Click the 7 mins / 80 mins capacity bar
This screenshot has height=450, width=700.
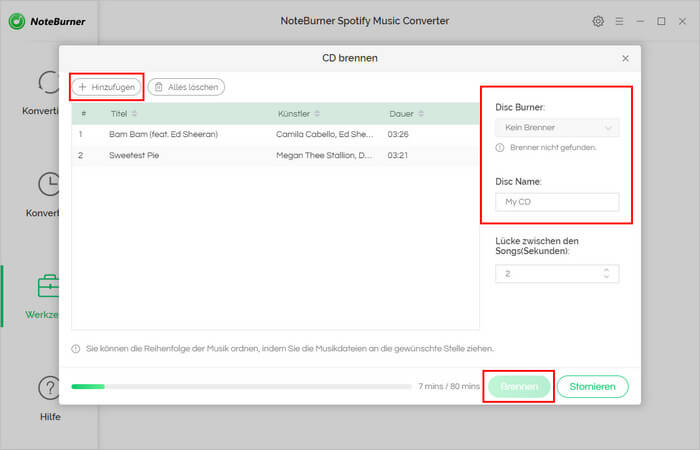pyautogui.click(x=242, y=387)
